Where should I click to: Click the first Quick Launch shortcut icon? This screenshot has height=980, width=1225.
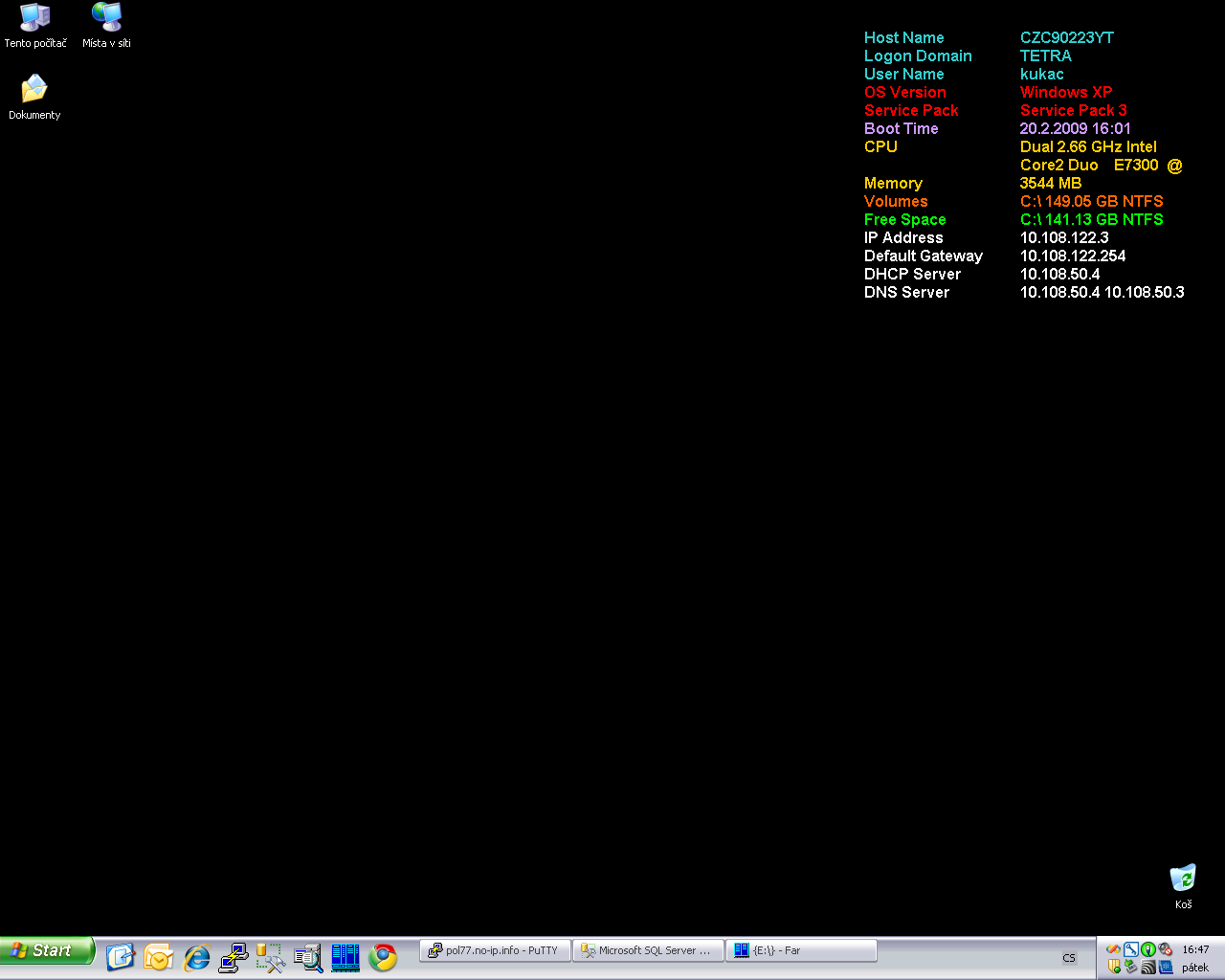click(121, 957)
